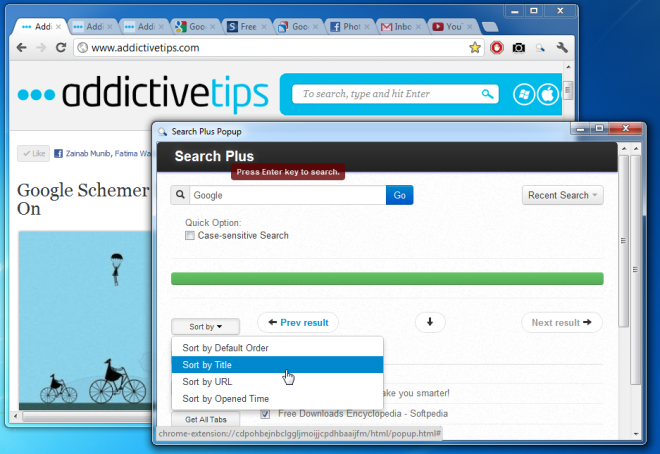
Task: Expand the Recent Search dropdown
Action: tap(562, 195)
